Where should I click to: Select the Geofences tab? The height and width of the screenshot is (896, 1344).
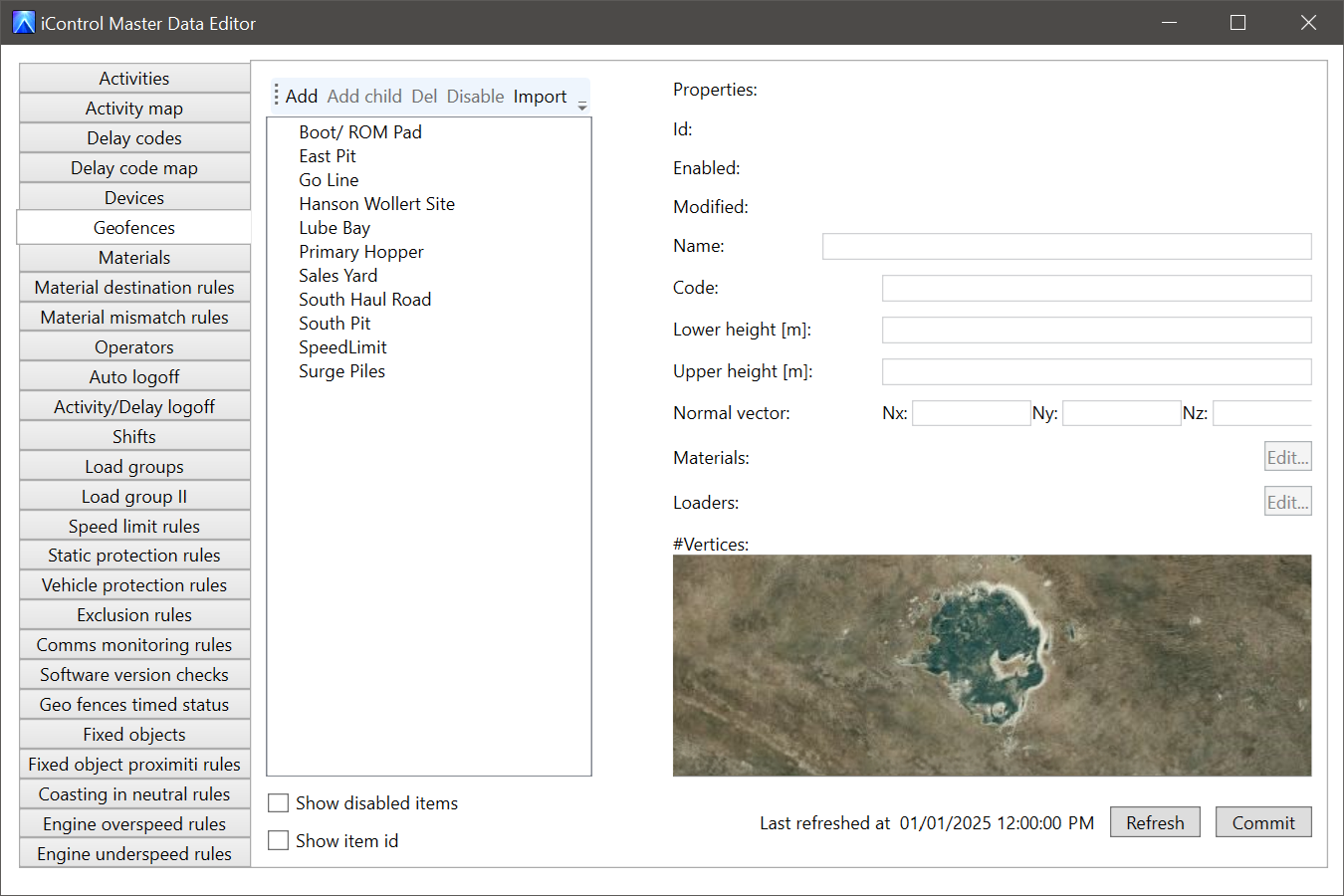click(134, 228)
